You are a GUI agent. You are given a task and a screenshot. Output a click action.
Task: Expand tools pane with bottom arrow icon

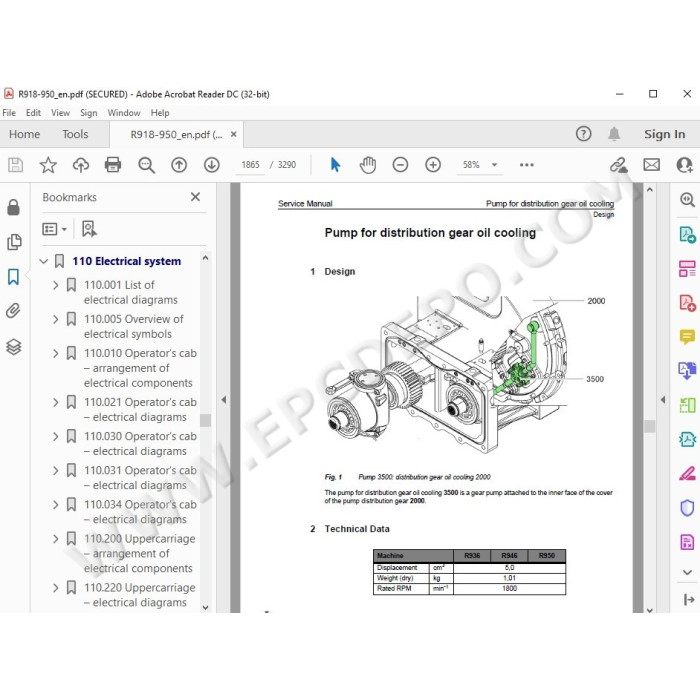(688, 600)
